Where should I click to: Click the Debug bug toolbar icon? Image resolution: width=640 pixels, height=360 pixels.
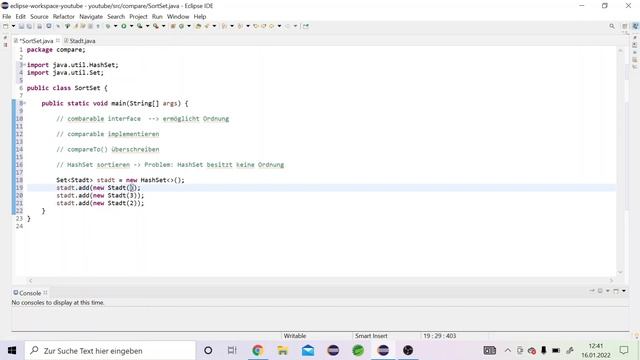coord(108,26)
